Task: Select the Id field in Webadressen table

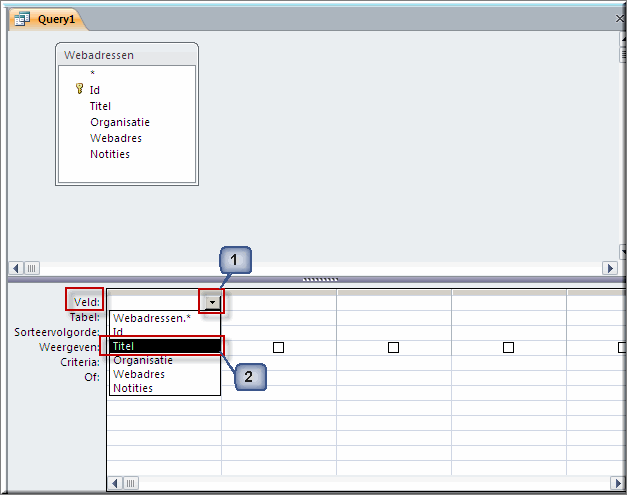Action: [95, 90]
